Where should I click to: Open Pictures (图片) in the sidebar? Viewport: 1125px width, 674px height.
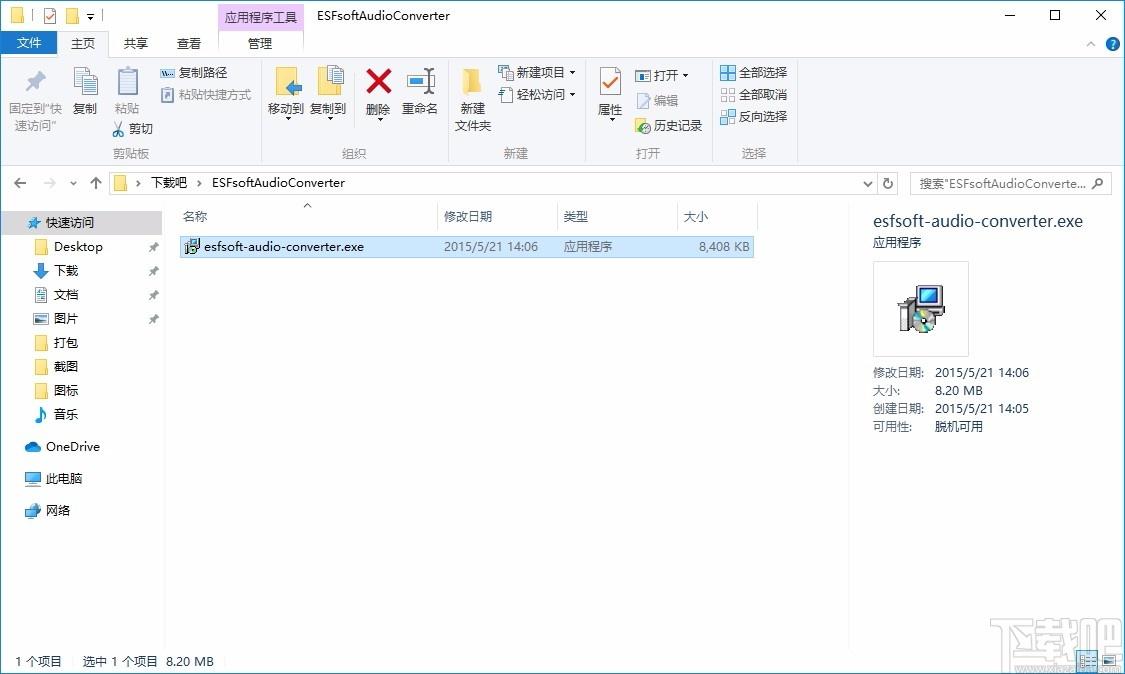(x=66, y=319)
